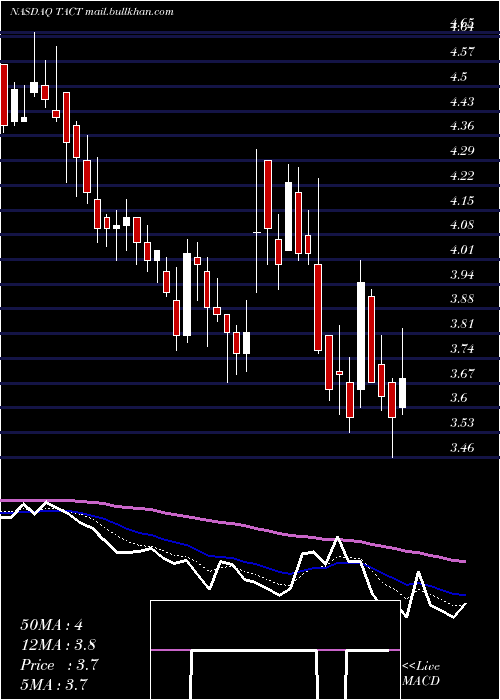Click the 4.08 price axis label

pyautogui.click(x=462, y=225)
